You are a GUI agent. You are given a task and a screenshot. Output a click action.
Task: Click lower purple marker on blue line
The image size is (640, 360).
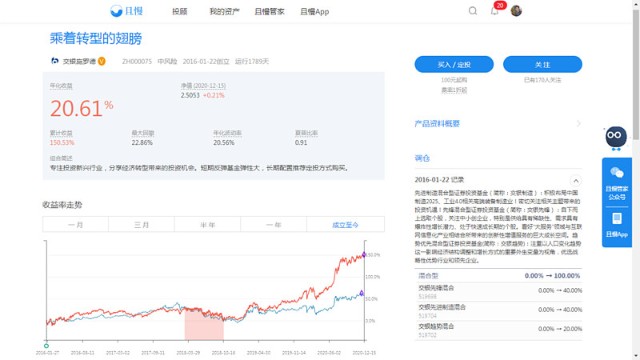(x=362, y=293)
